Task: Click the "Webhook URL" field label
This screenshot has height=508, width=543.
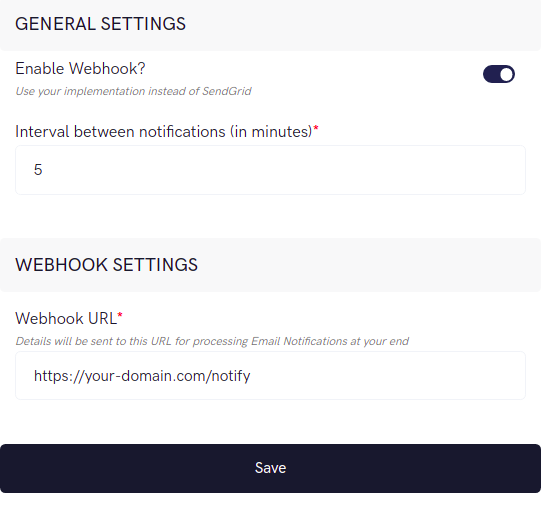Action: point(66,319)
